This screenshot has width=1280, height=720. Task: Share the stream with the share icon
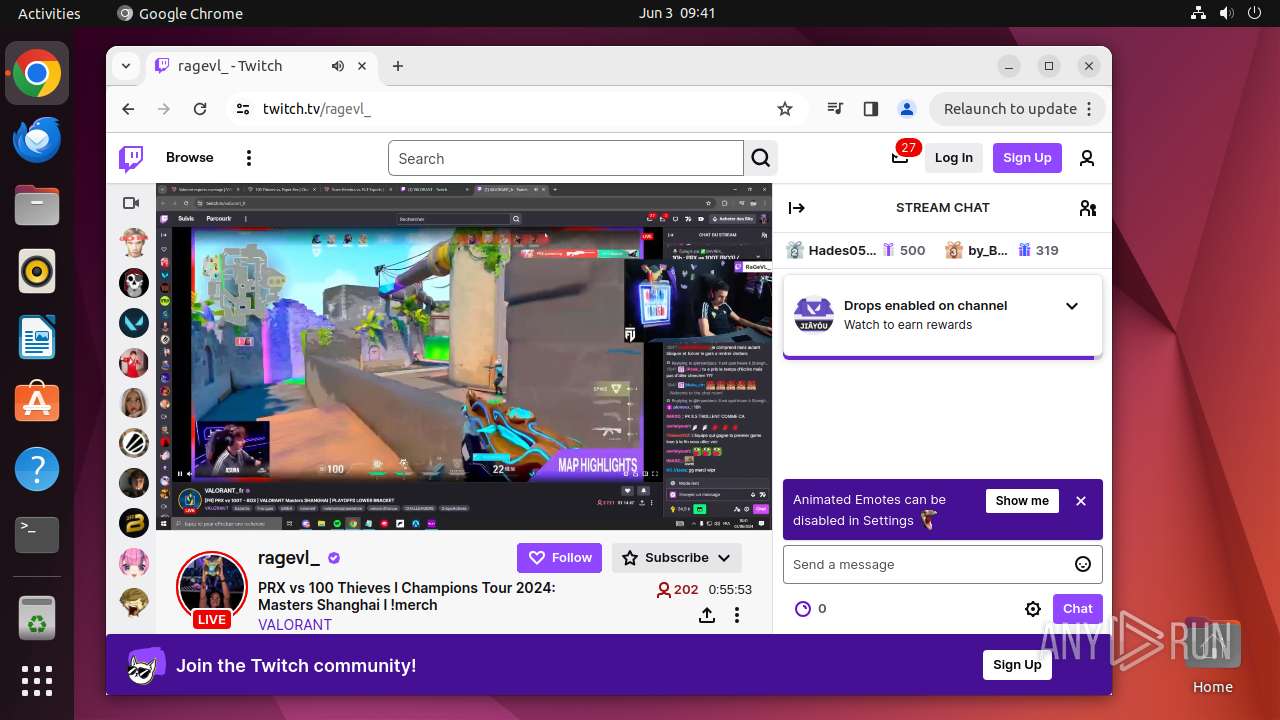coord(707,615)
